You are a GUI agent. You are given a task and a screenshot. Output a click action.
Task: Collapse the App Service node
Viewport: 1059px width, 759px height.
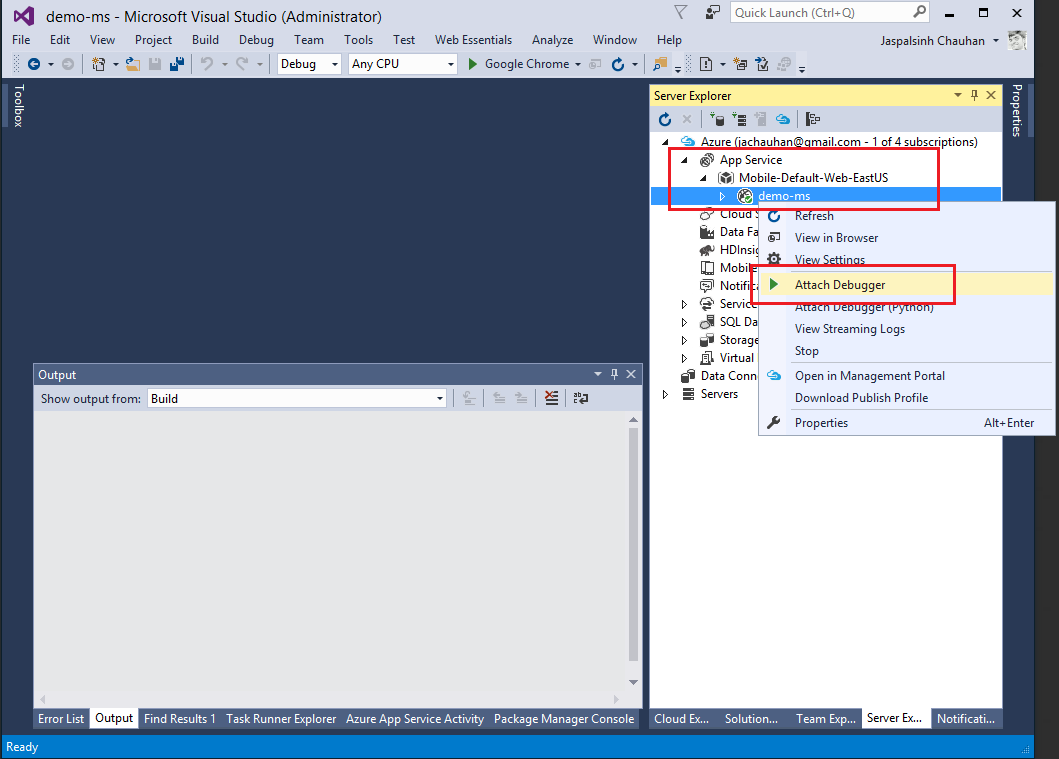tap(684, 160)
